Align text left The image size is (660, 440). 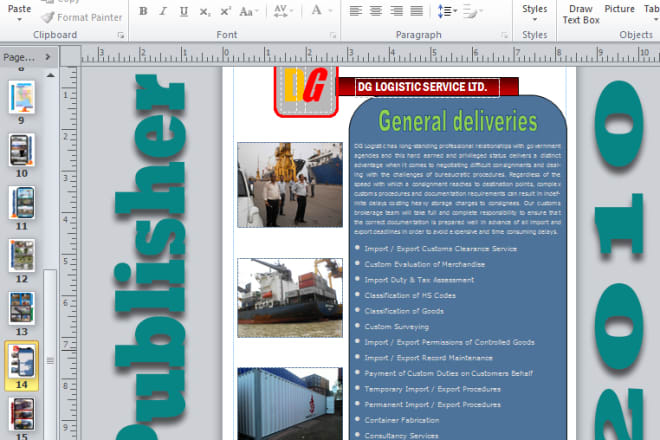pyautogui.click(x=356, y=11)
